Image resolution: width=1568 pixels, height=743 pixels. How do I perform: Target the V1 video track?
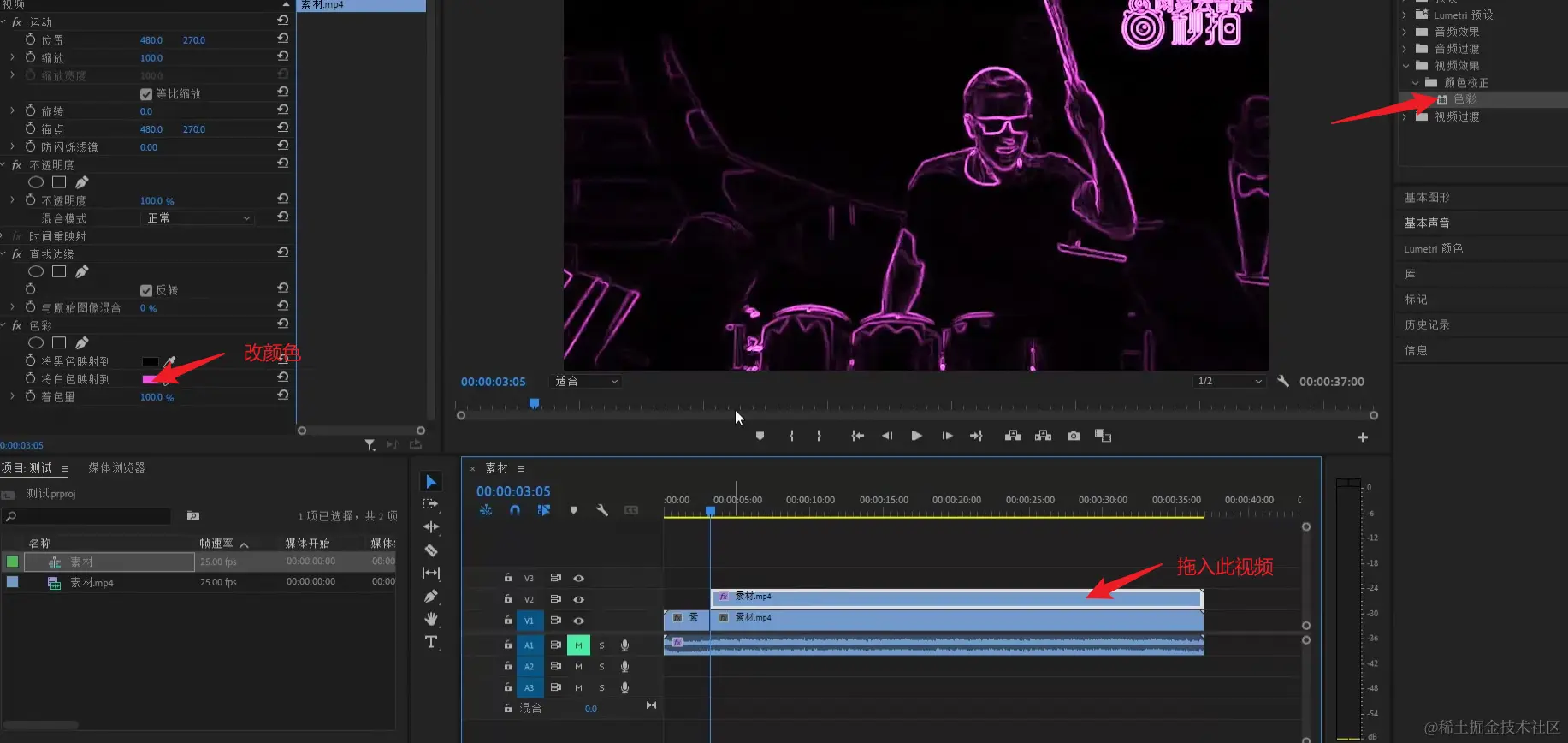530,621
